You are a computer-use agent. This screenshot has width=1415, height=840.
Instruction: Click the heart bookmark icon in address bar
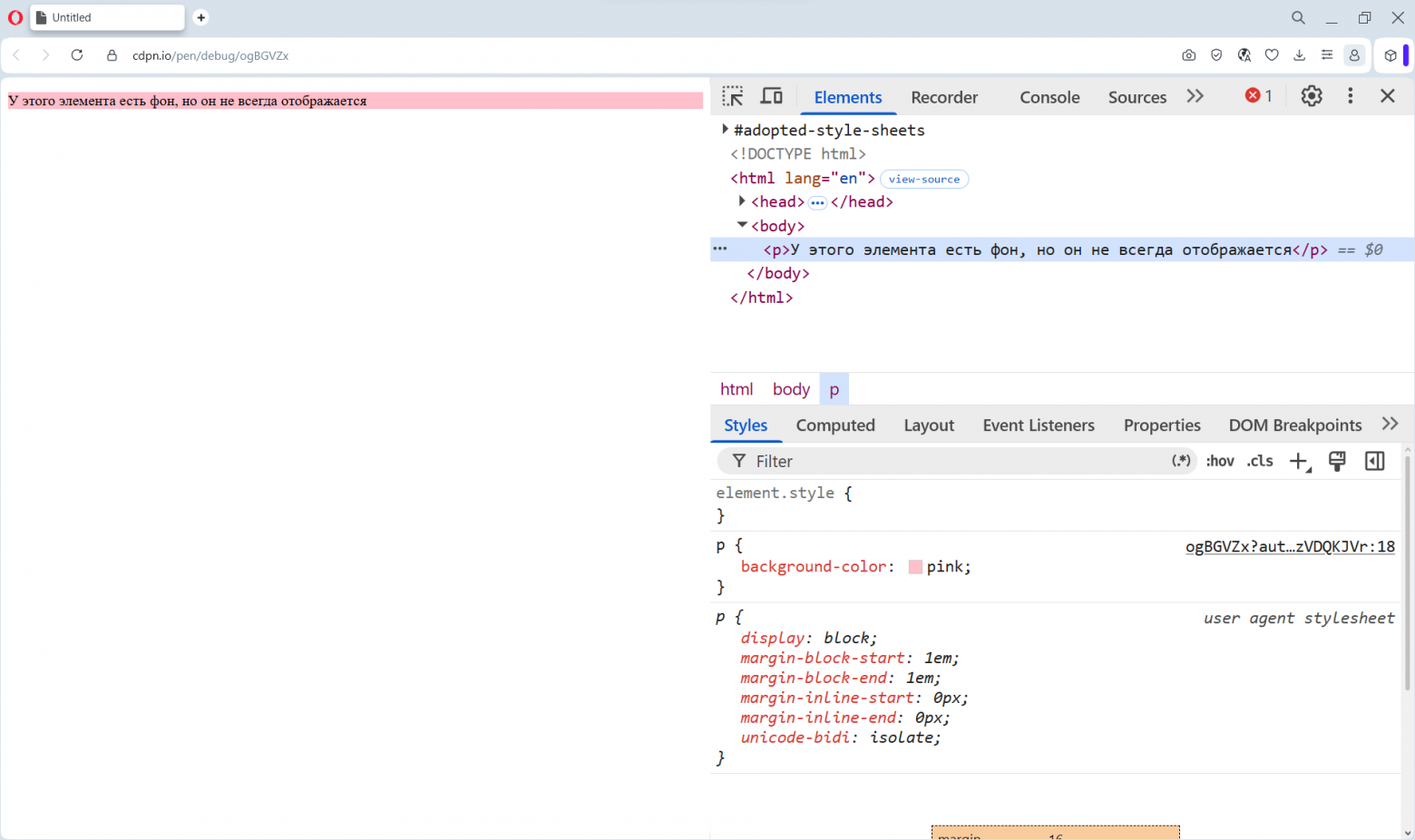pos(1272,55)
